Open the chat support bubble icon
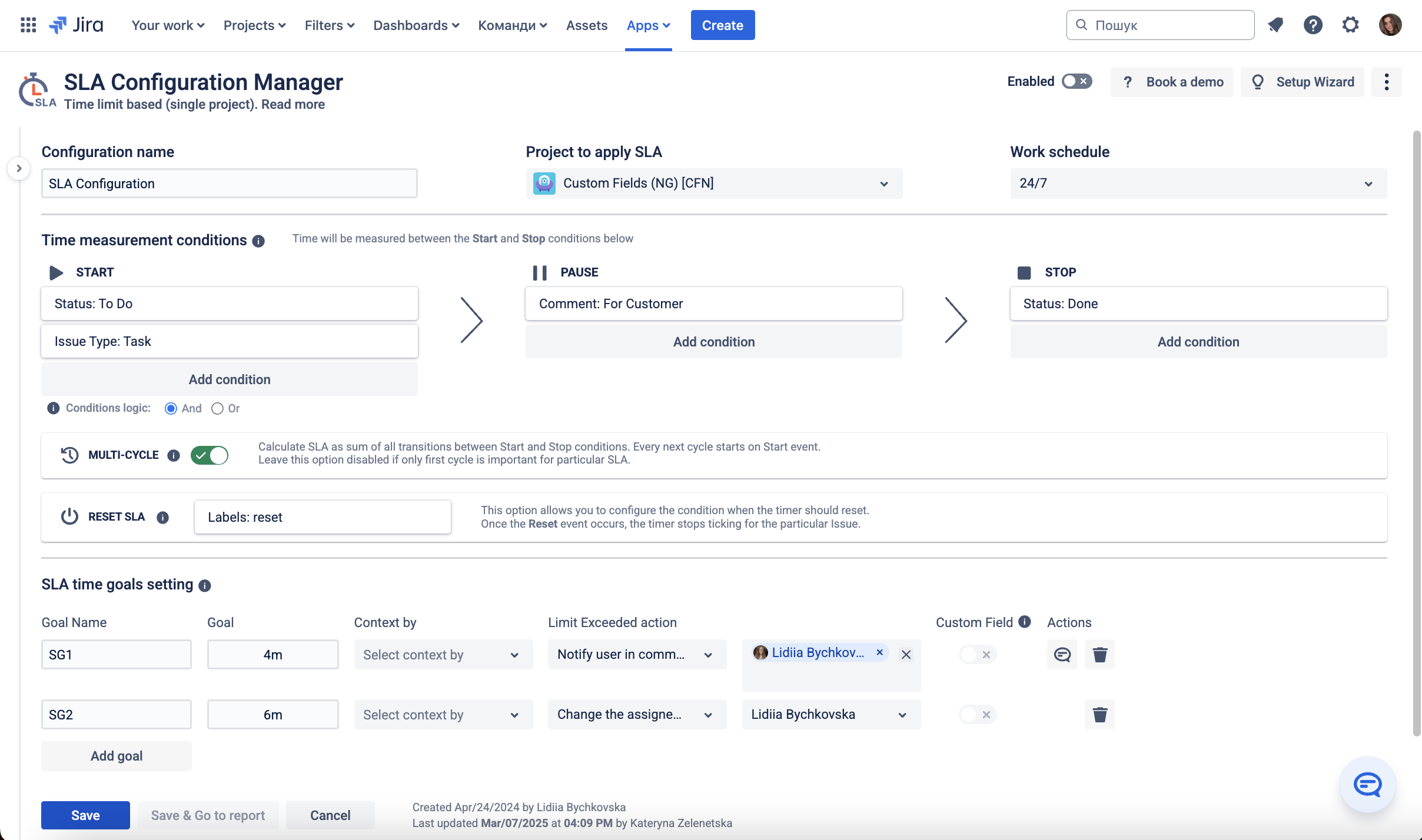The image size is (1422, 840). (1367, 784)
